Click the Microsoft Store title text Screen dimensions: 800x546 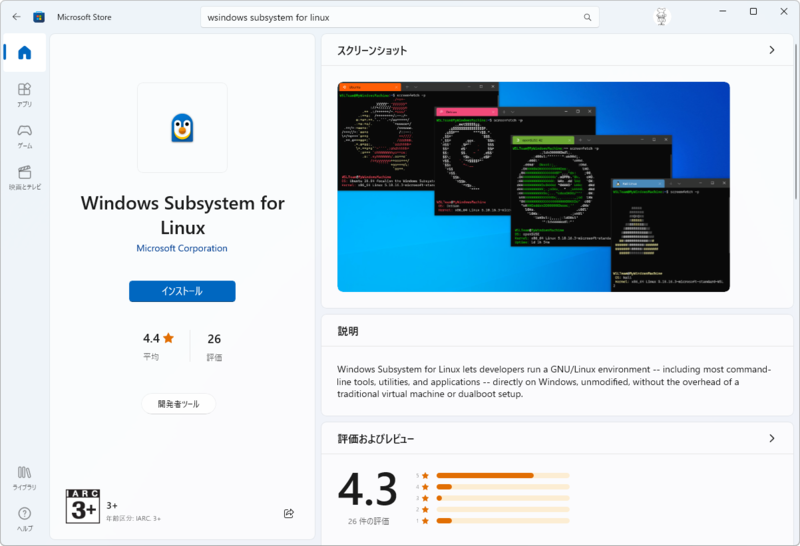click(x=84, y=17)
